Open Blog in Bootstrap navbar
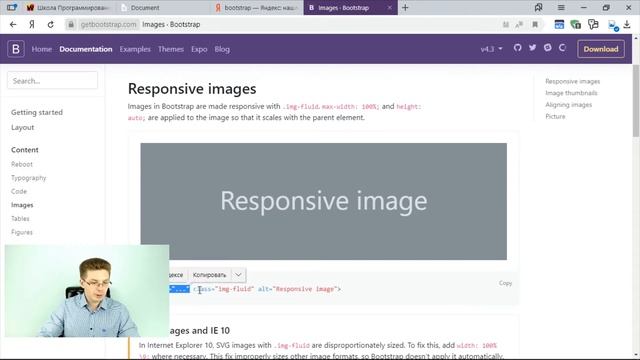Viewport: 640px width, 360px height. pyautogui.click(x=222, y=49)
